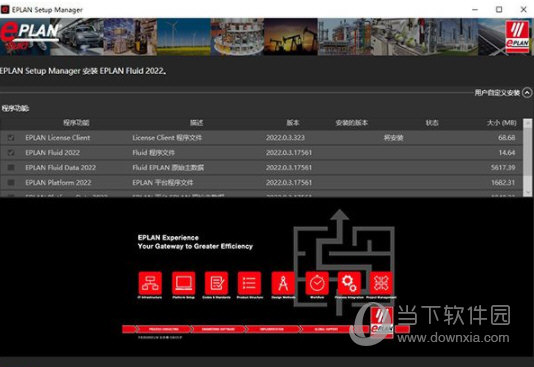Click the EPLAN logo at banner left
This screenshot has width=534, height=367.
click(x=29, y=36)
